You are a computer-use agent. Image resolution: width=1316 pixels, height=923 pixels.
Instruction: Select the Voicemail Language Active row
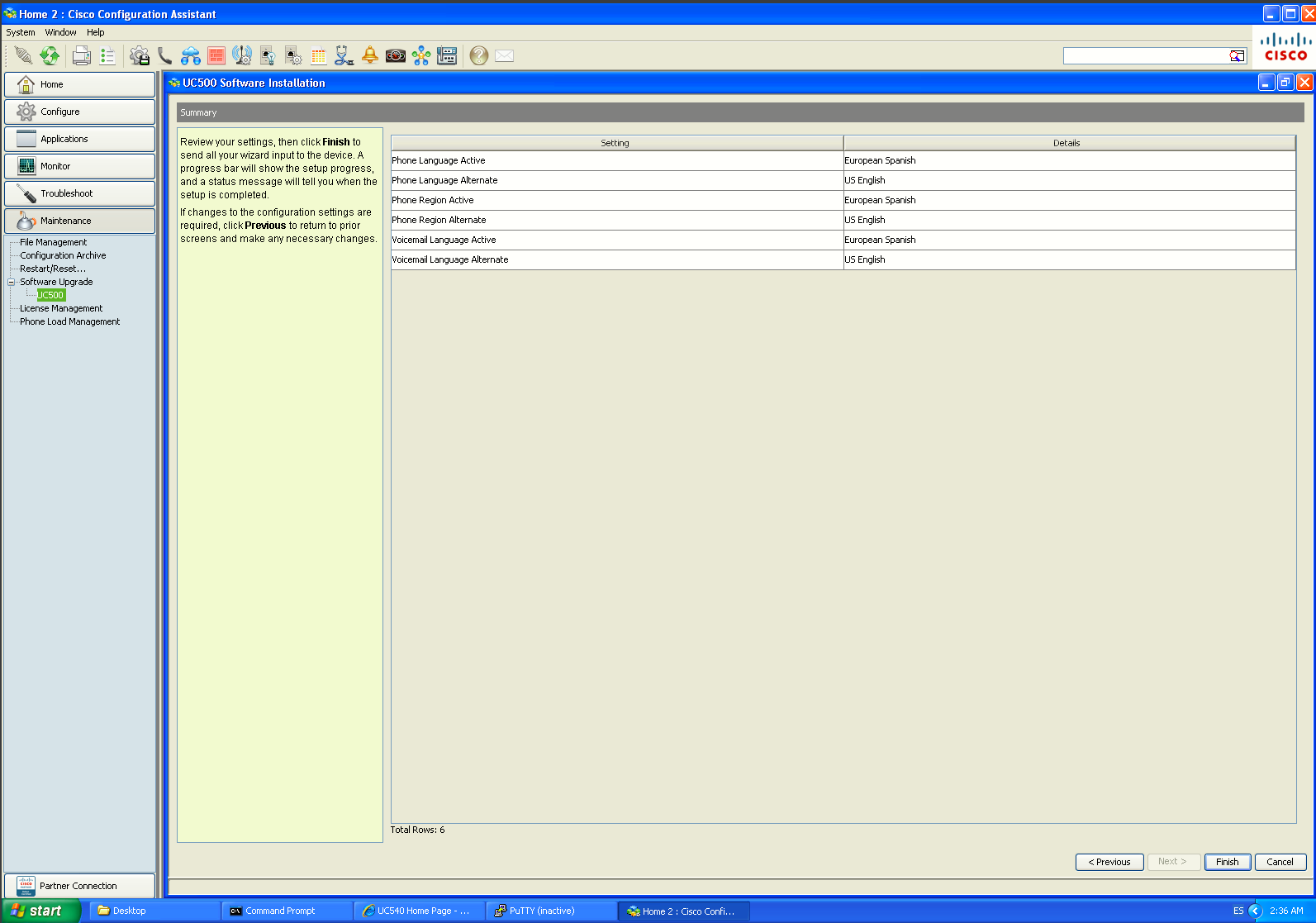click(x=843, y=240)
